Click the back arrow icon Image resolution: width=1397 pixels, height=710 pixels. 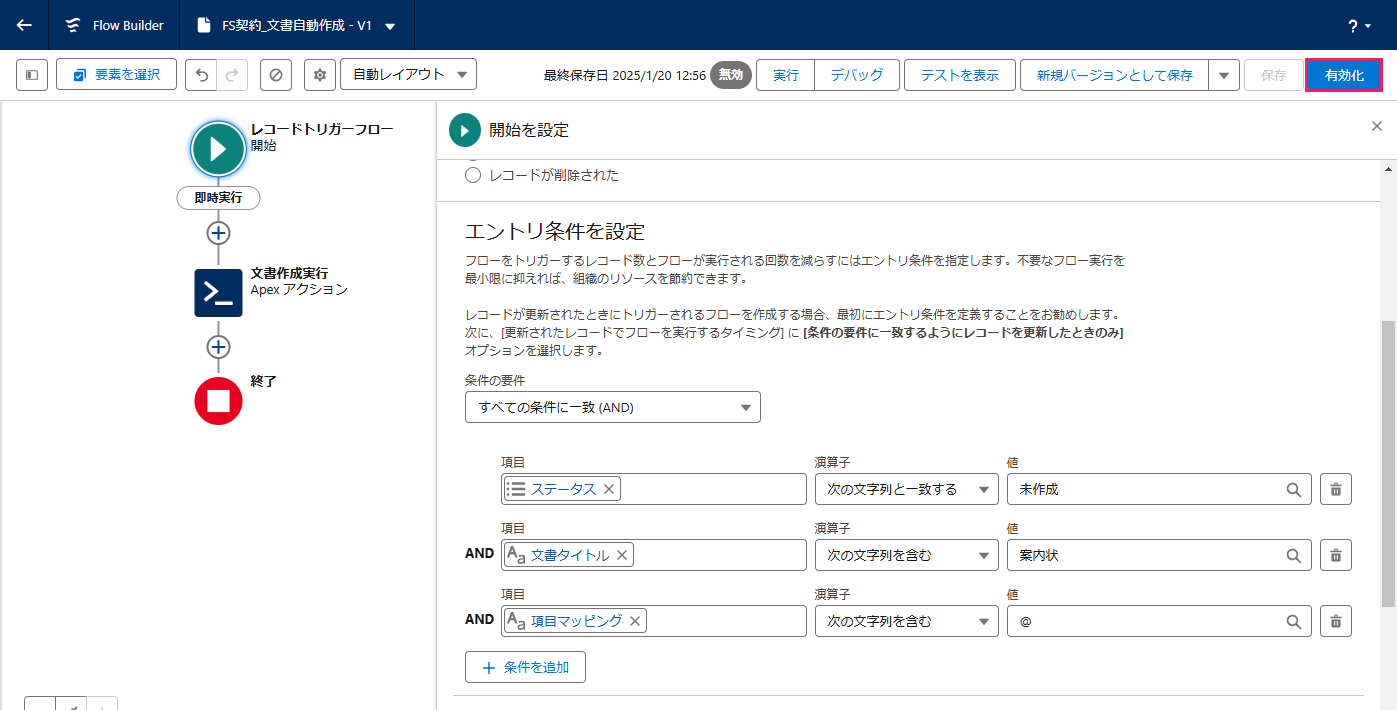[24, 25]
